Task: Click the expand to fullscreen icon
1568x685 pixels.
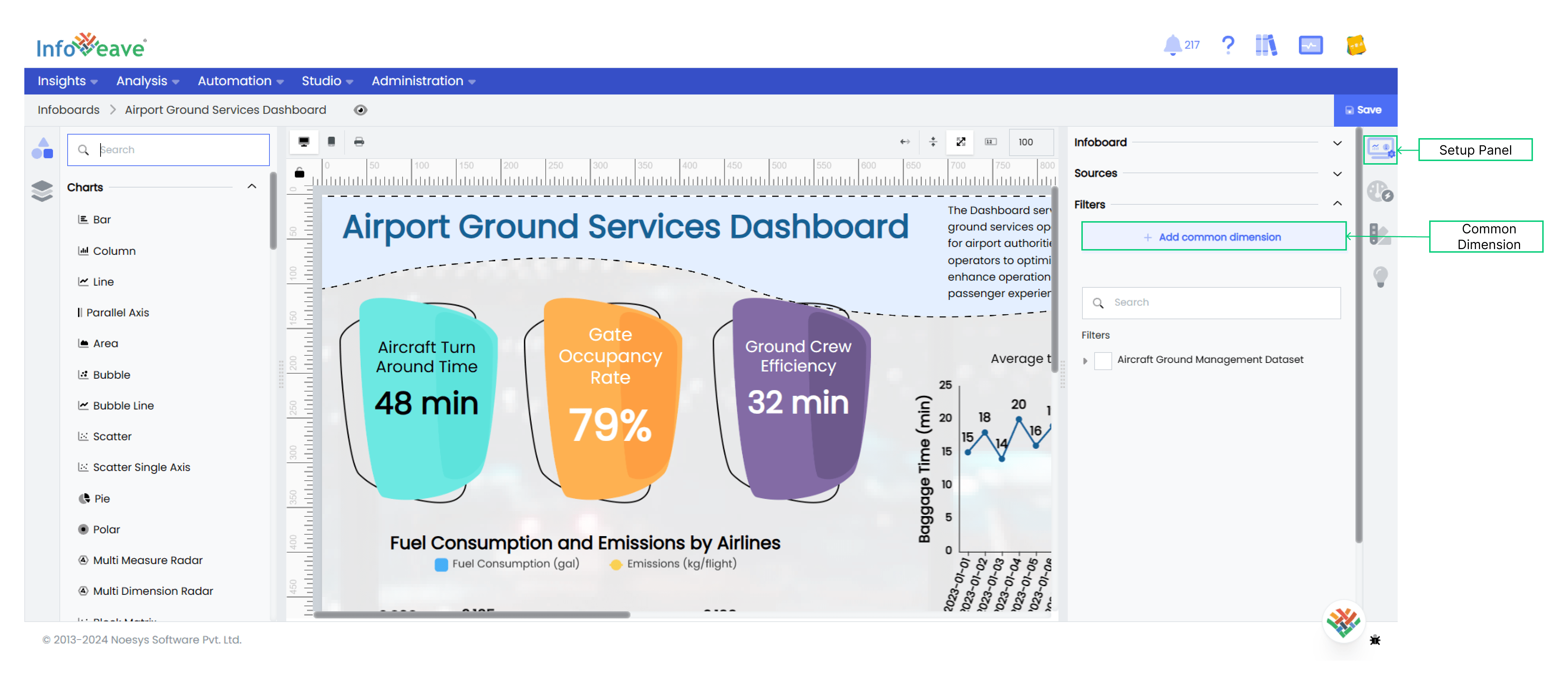Action: point(960,142)
